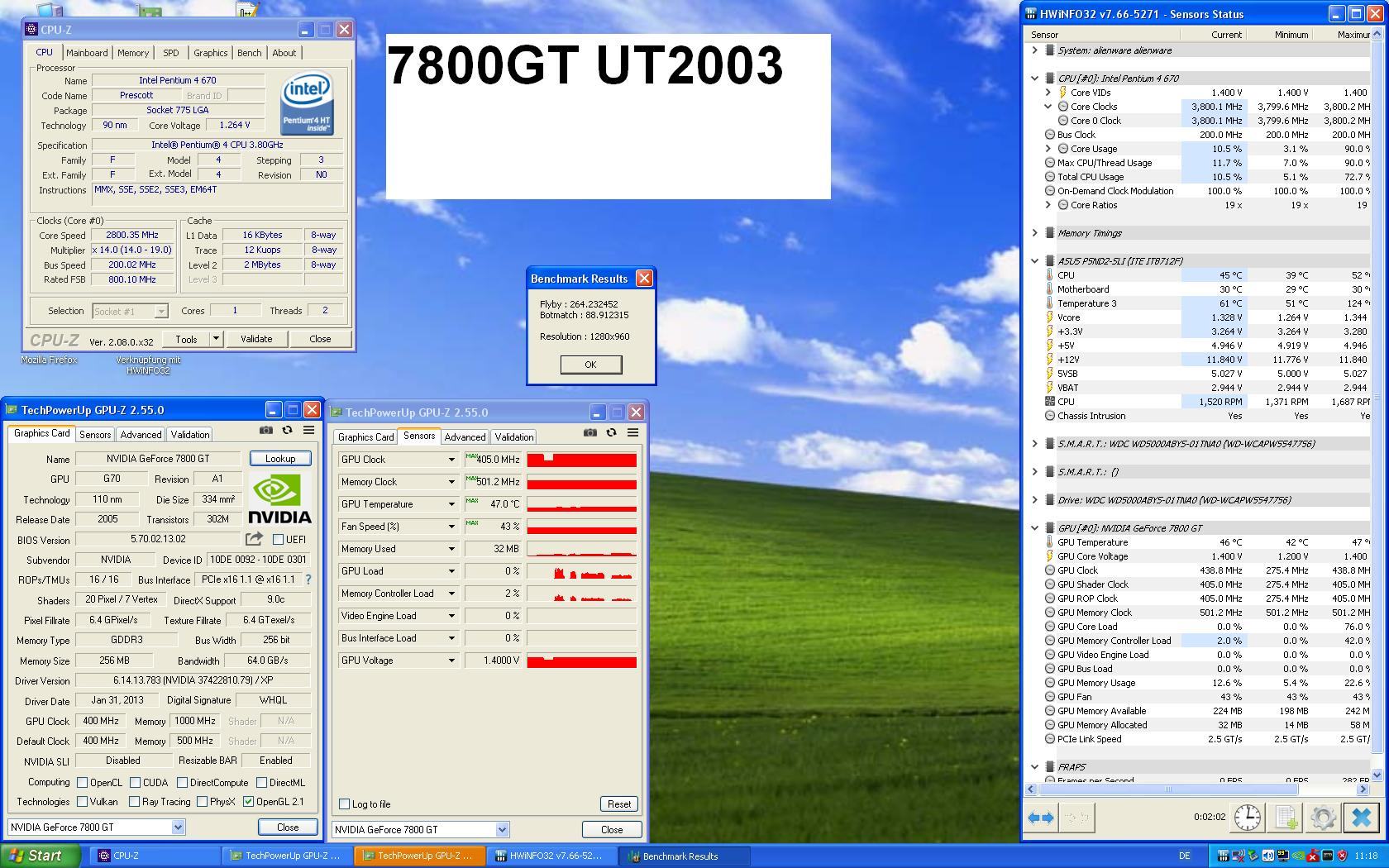1389x868 pixels.
Task: Click the CPU-Z Socket #1 selection field
Action: pyautogui.click(x=130, y=311)
